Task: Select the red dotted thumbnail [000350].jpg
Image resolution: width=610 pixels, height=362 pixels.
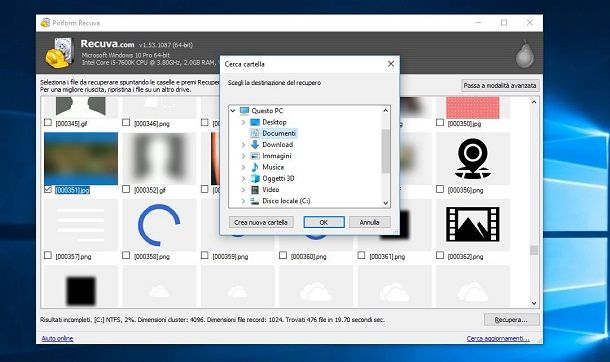Action: [x=473, y=108]
